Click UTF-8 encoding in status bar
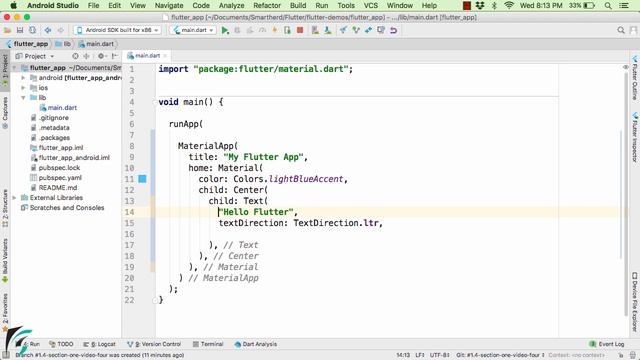640x360 pixels. pos(439,355)
